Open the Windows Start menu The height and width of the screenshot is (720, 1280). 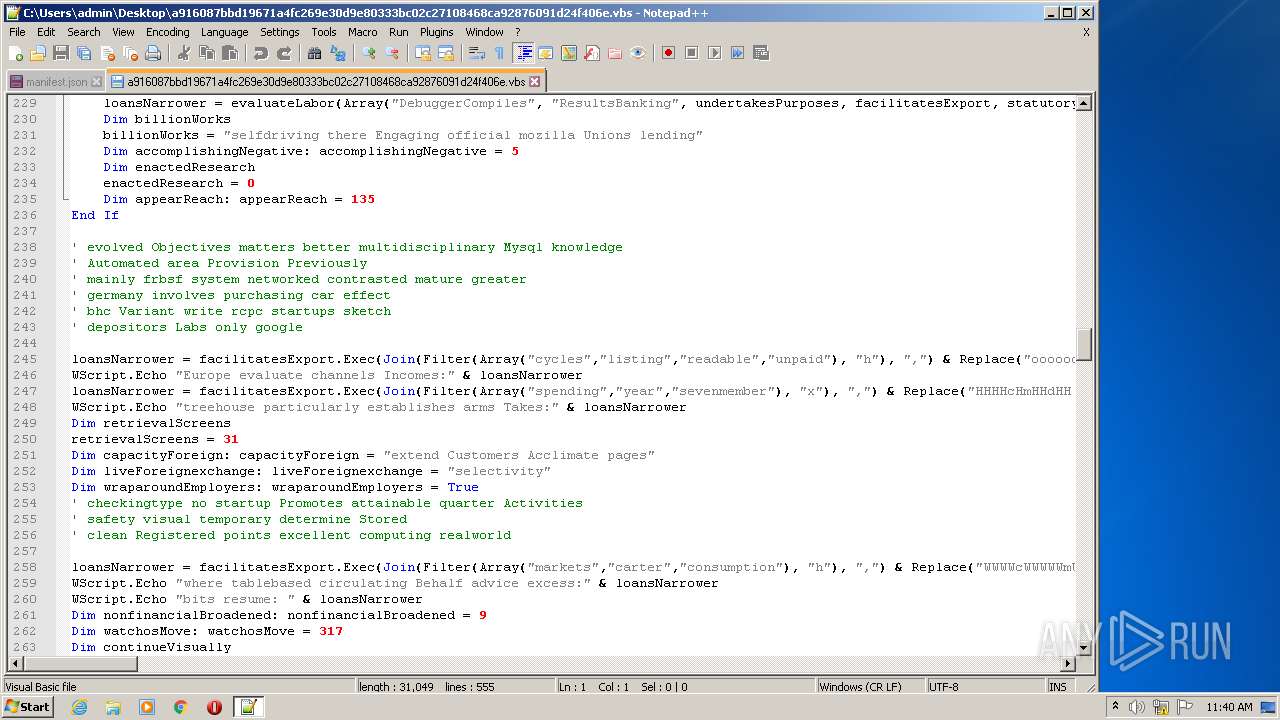pos(27,707)
